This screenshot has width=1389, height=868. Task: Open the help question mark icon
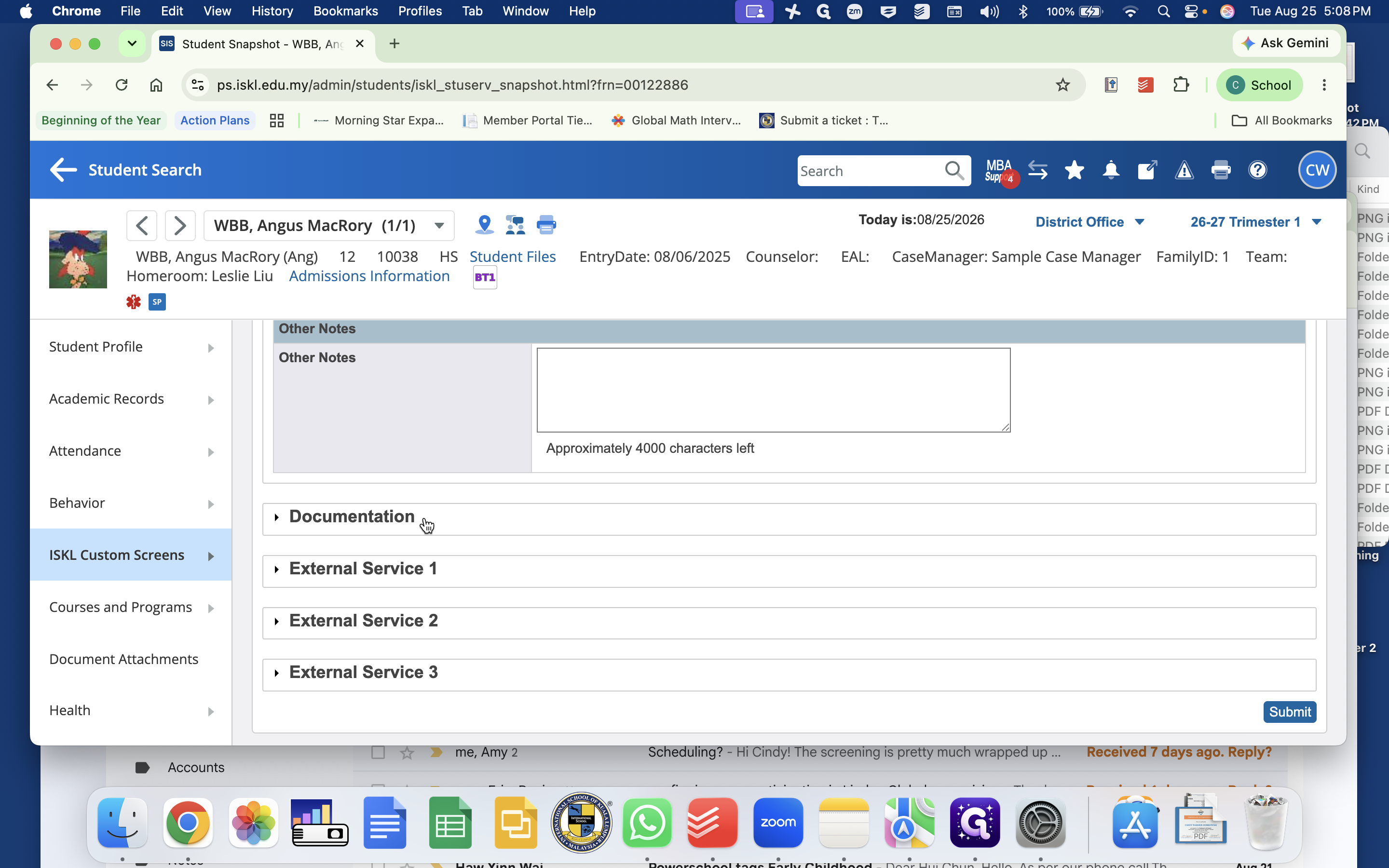[x=1257, y=171]
